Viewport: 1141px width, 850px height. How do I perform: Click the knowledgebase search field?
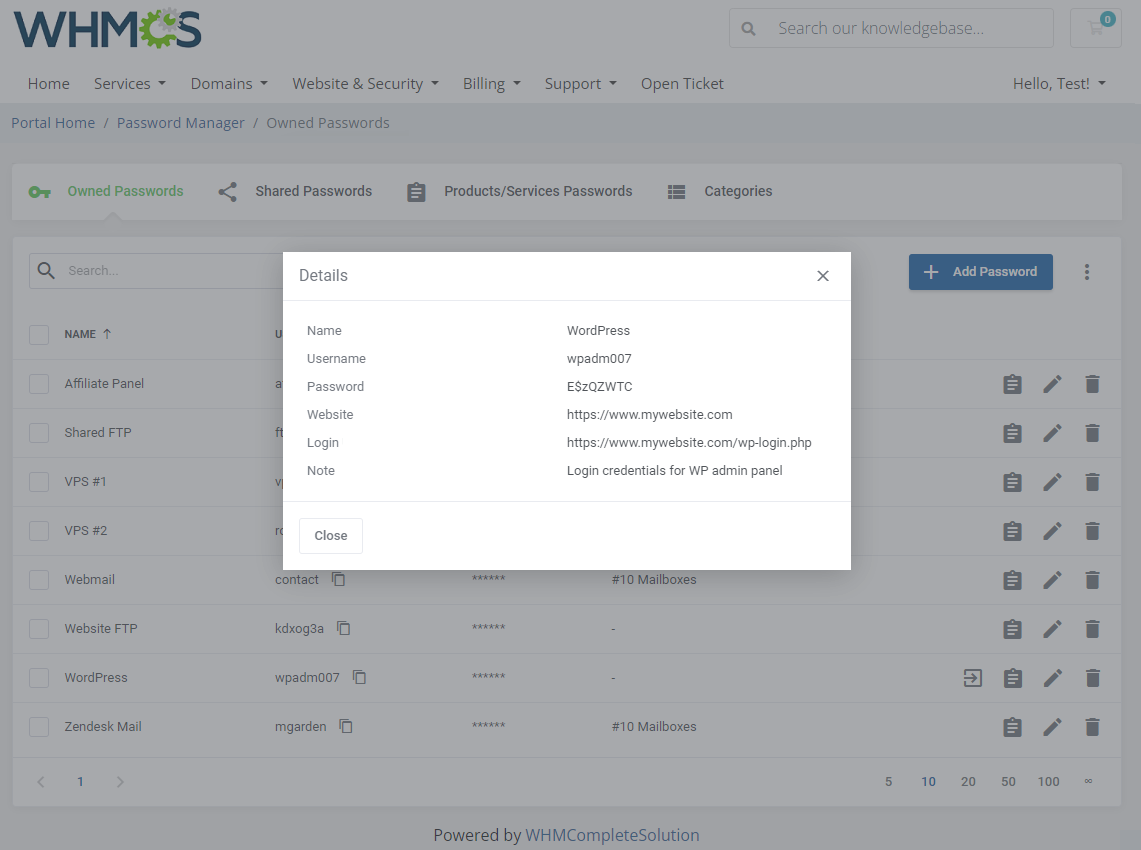(891, 28)
